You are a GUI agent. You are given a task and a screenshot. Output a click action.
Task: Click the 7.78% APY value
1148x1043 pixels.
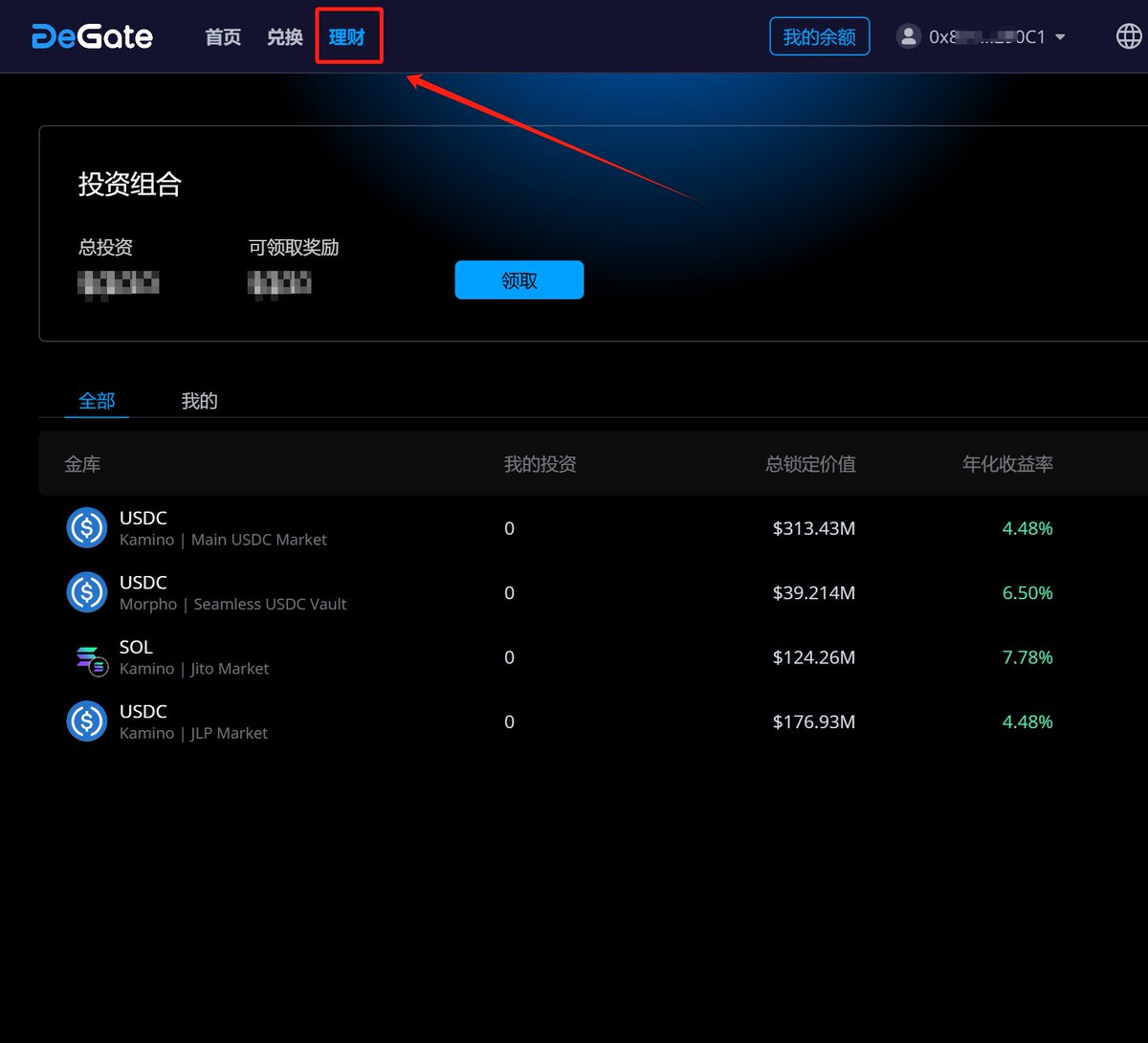point(1027,657)
